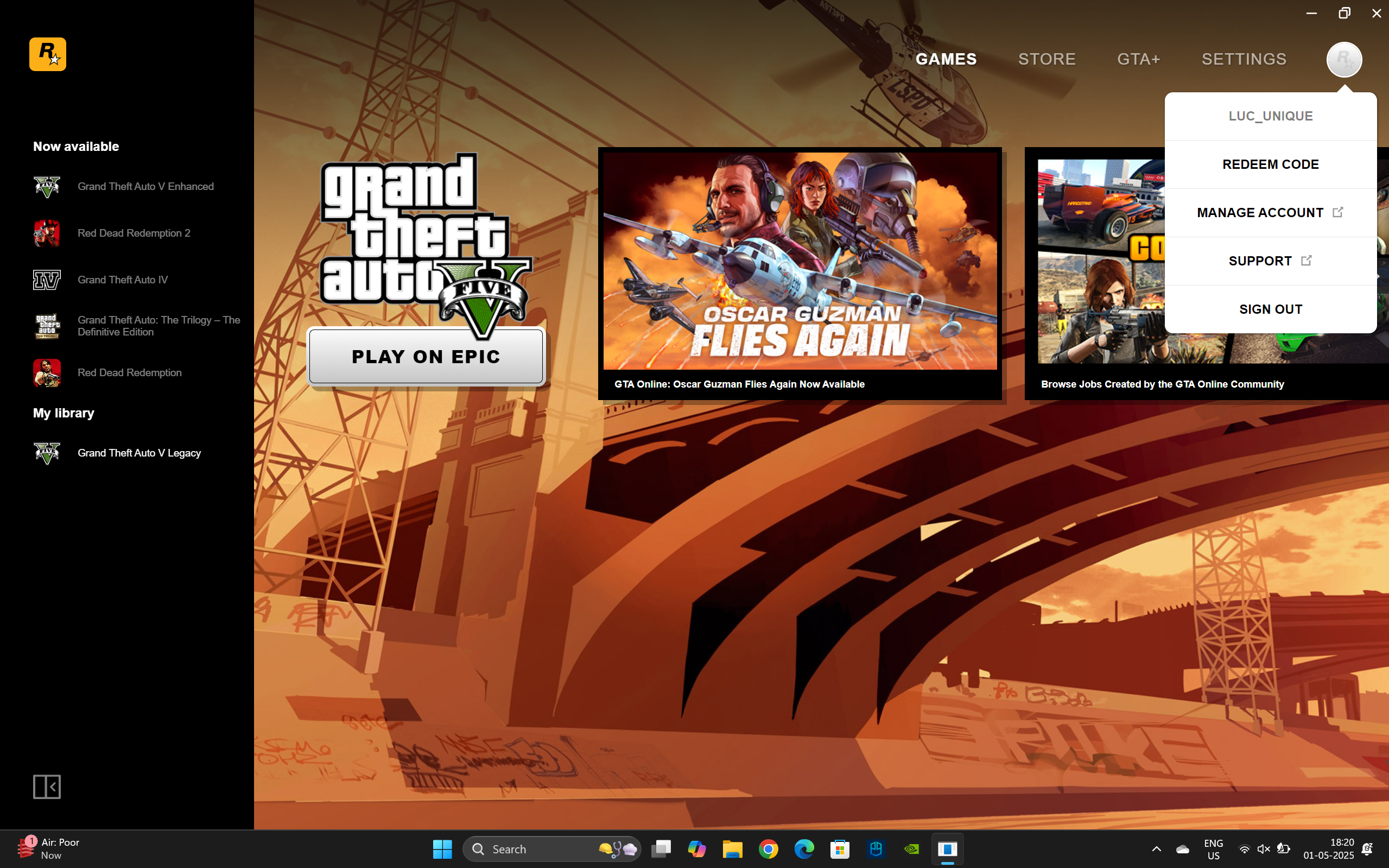Select Red Dead Redemption text in sidebar
Image resolution: width=1389 pixels, height=868 pixels.
pyautogui.click(x=130, y=372)
